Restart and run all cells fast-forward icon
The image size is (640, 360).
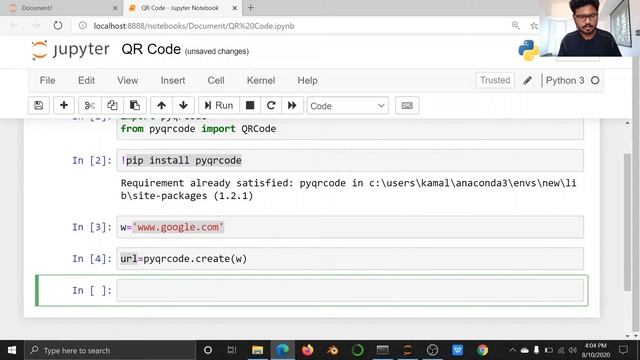(292, 105)
